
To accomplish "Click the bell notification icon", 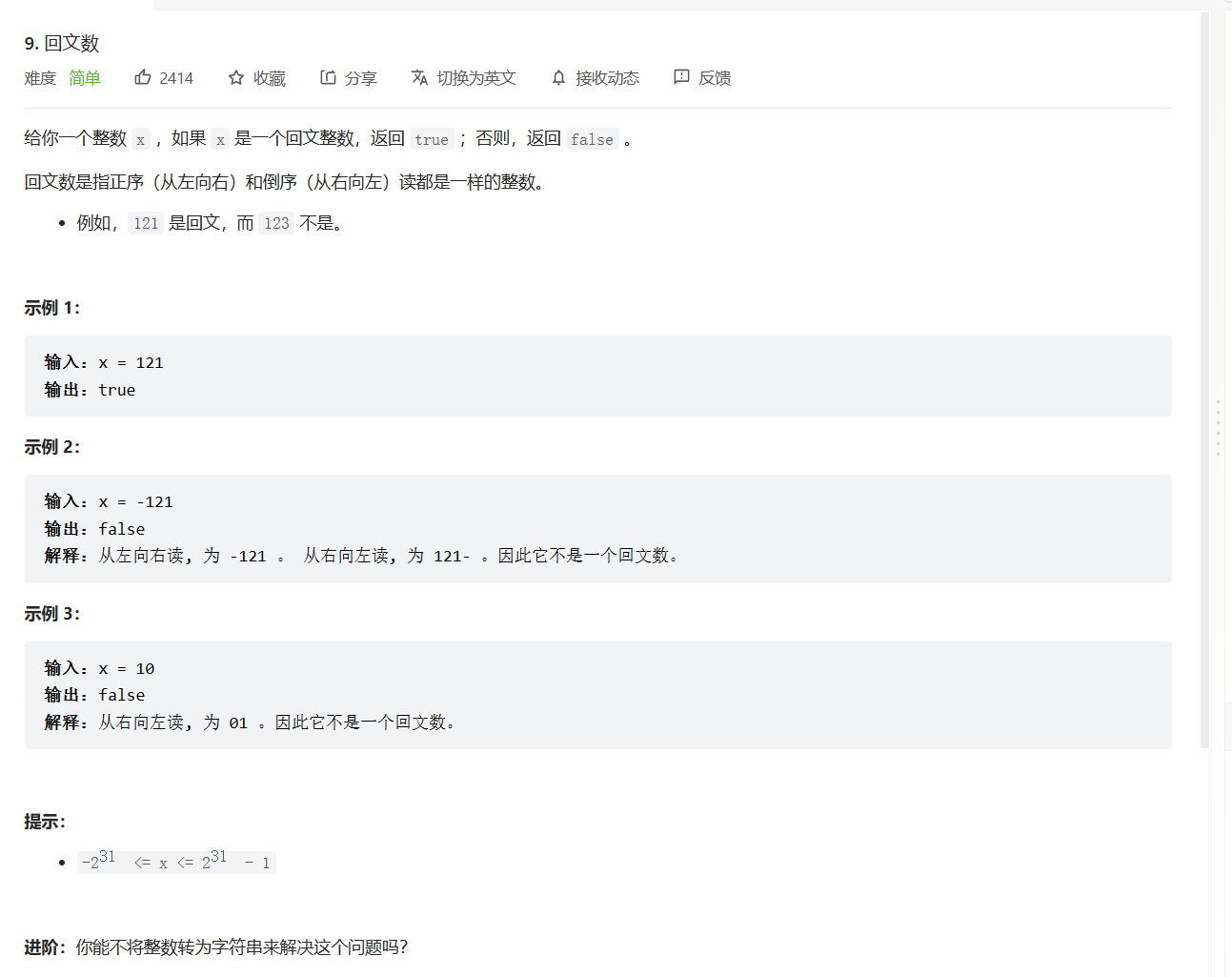I will tap(558, 78).
